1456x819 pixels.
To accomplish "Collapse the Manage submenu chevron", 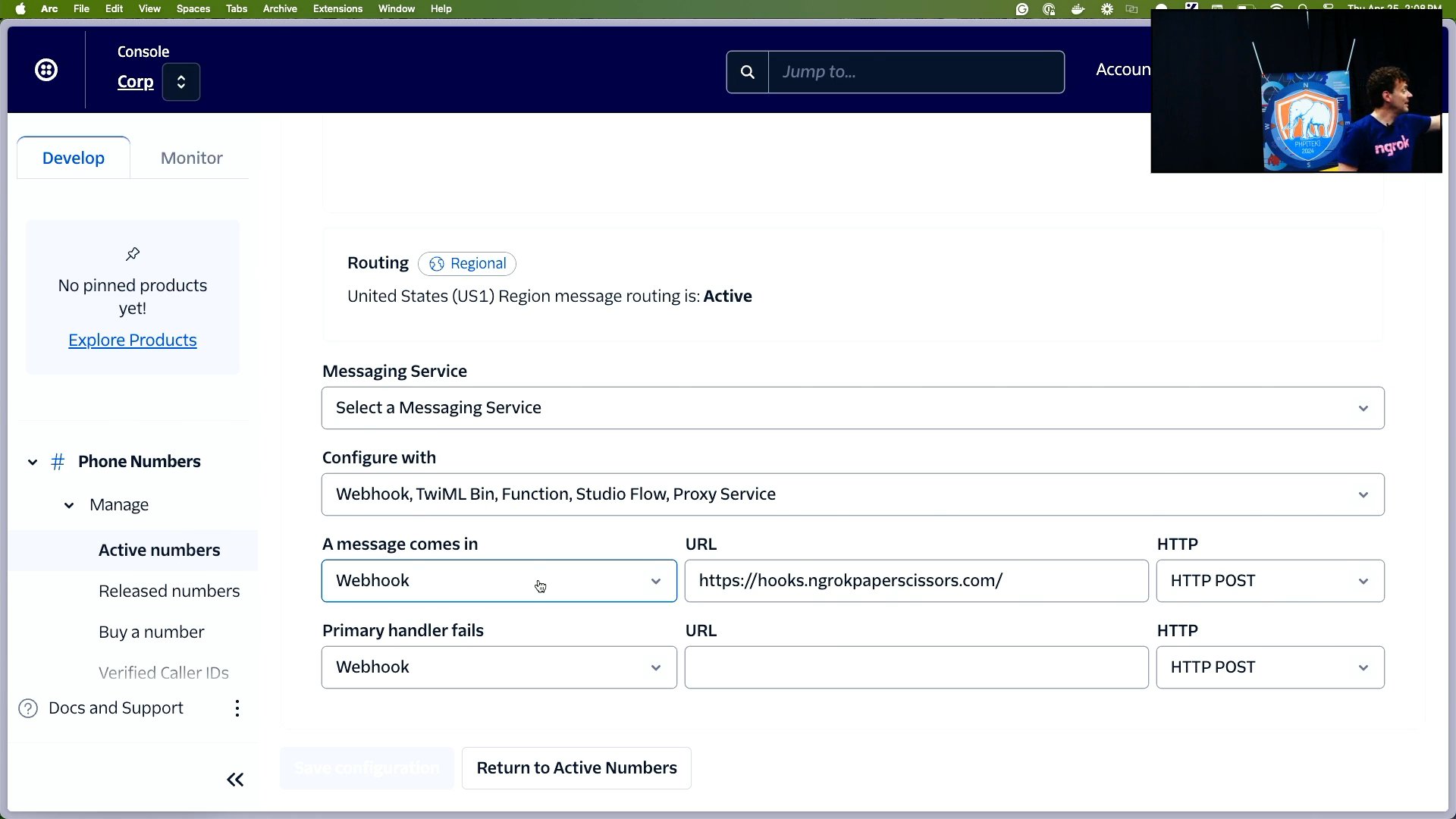I will coord(69,505).
